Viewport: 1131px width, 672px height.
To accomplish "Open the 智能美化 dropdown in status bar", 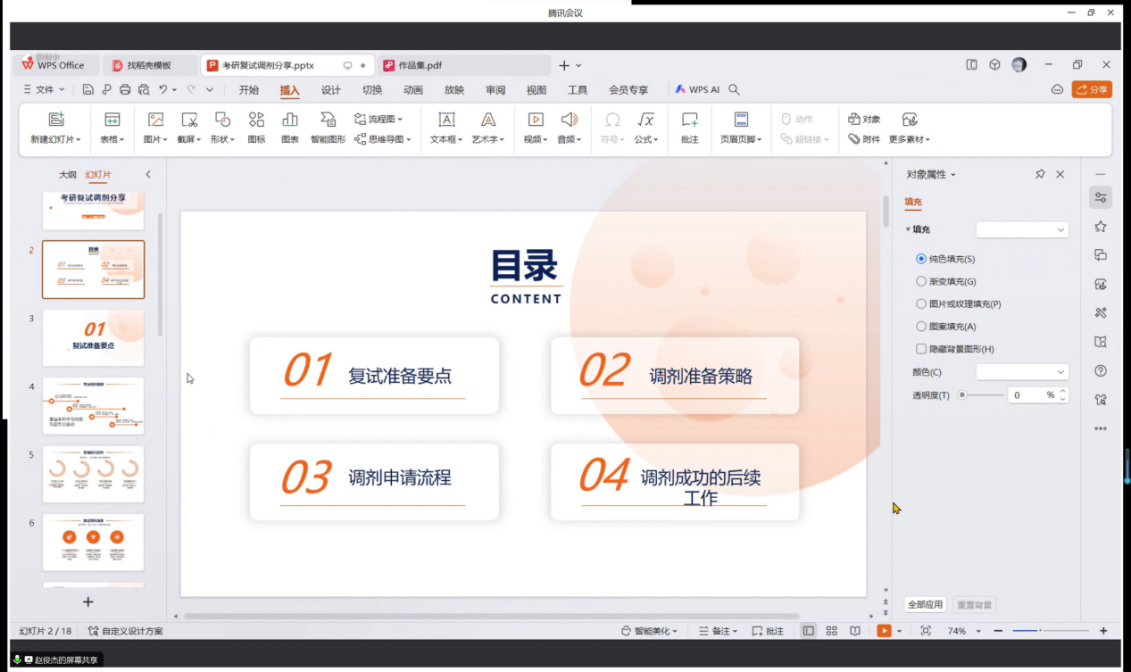I will click(650, 631).
